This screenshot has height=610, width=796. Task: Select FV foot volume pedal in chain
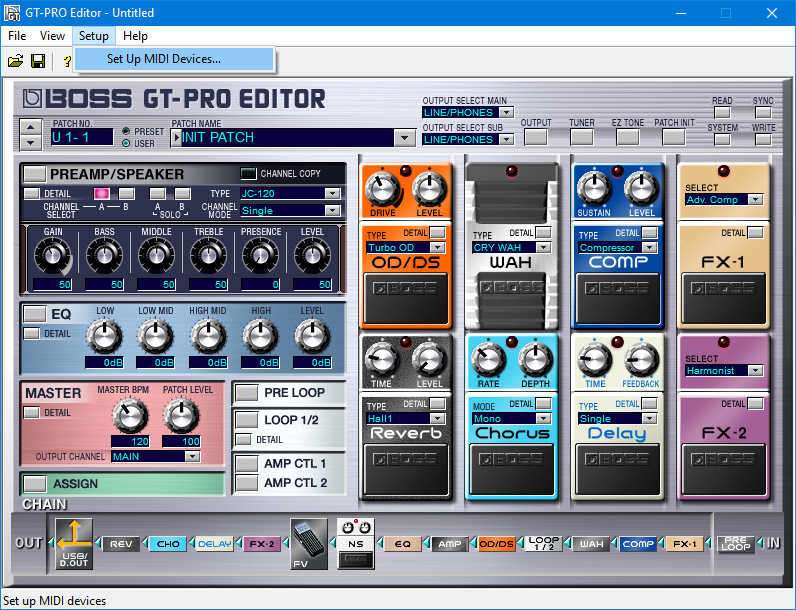point(309,544)
